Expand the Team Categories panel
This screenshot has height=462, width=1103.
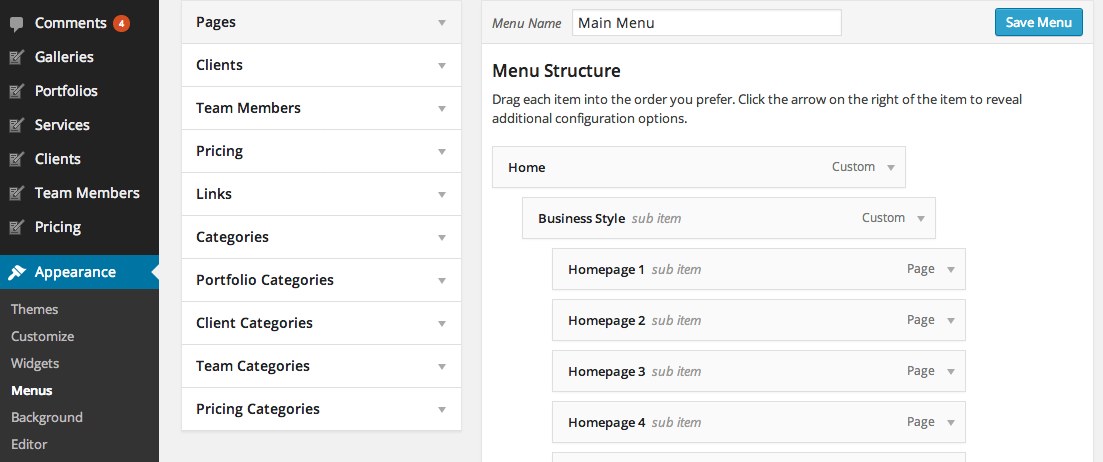click(x=441, y=366)
